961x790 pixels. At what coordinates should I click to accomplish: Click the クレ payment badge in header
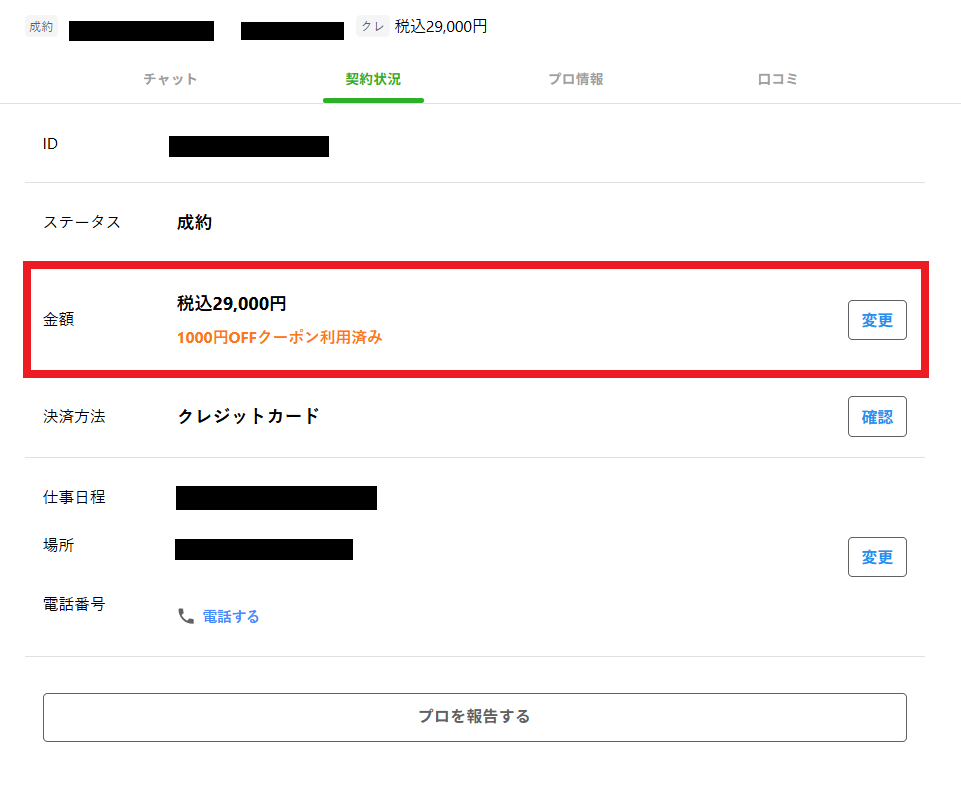(x=372, y=27)
